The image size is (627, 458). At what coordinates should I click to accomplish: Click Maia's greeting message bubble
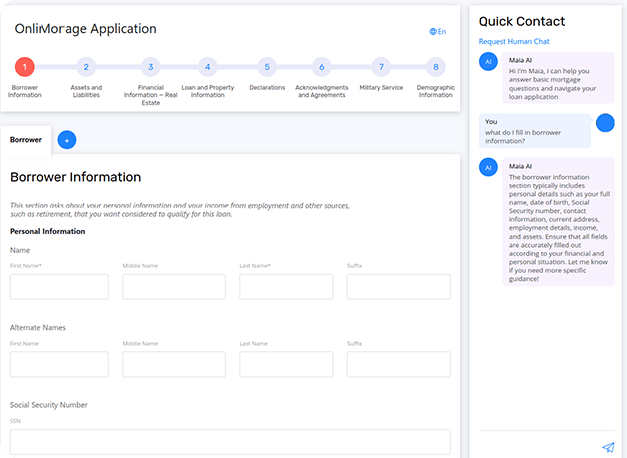[x=558, y=78]
